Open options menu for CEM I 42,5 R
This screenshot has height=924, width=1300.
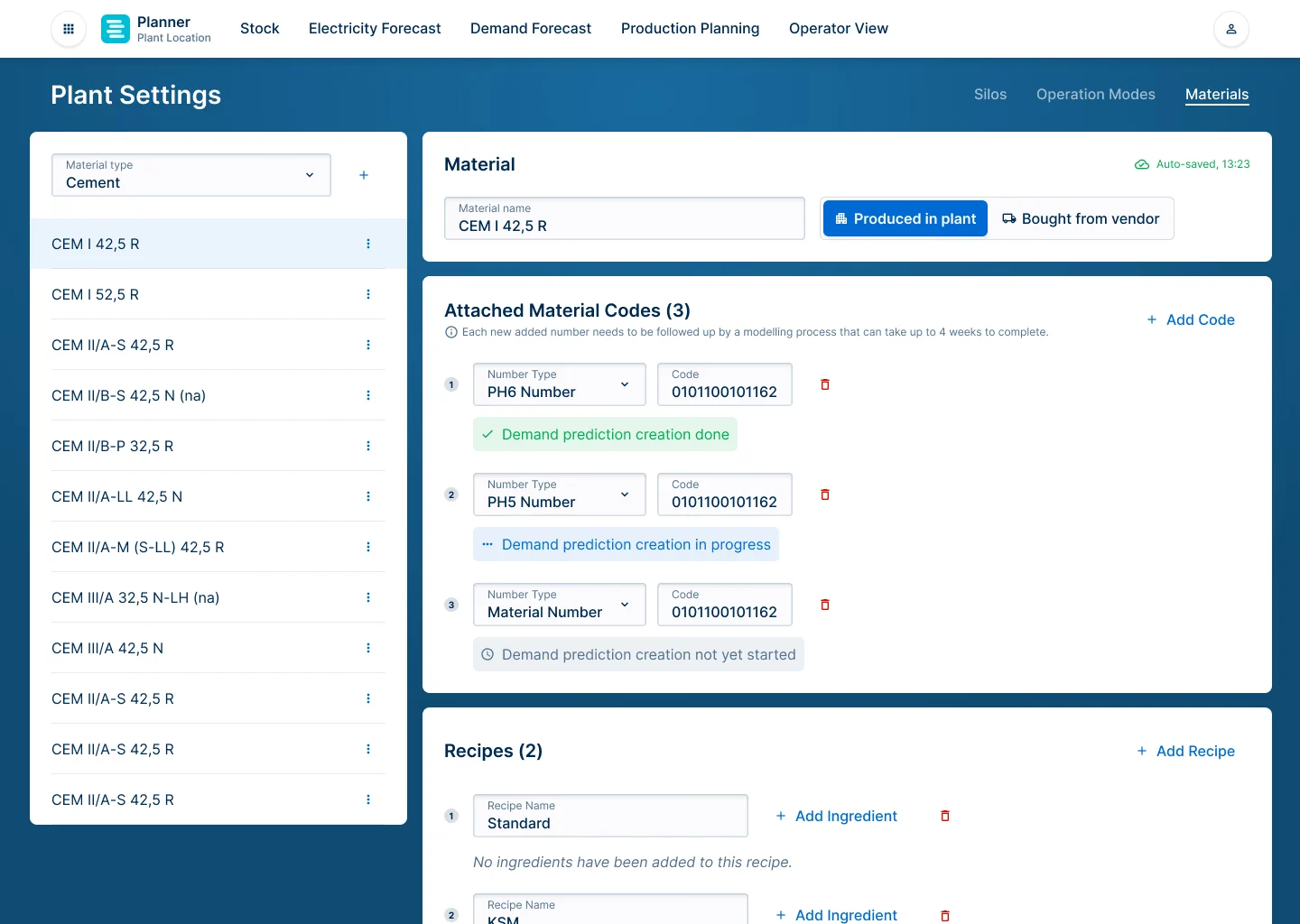368,244
